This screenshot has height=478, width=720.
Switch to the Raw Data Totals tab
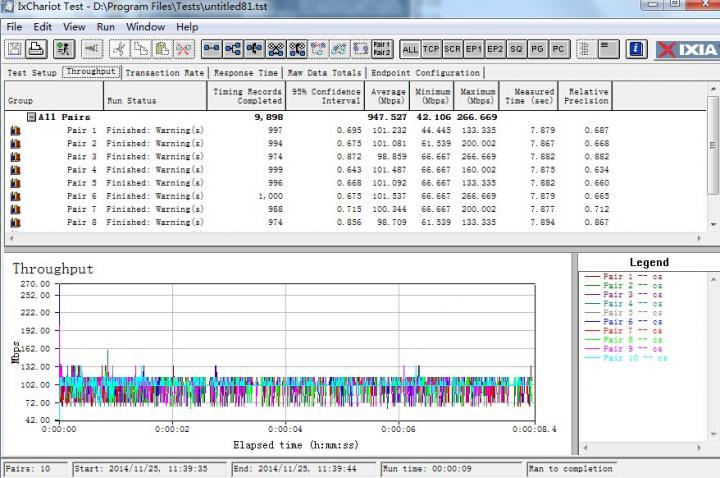click(324, 73)
